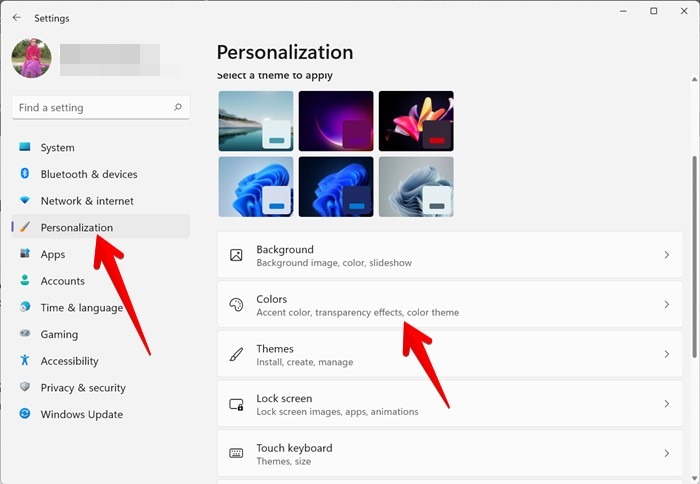
Task: Type in the Find a setting box
Action: (90, 107)
